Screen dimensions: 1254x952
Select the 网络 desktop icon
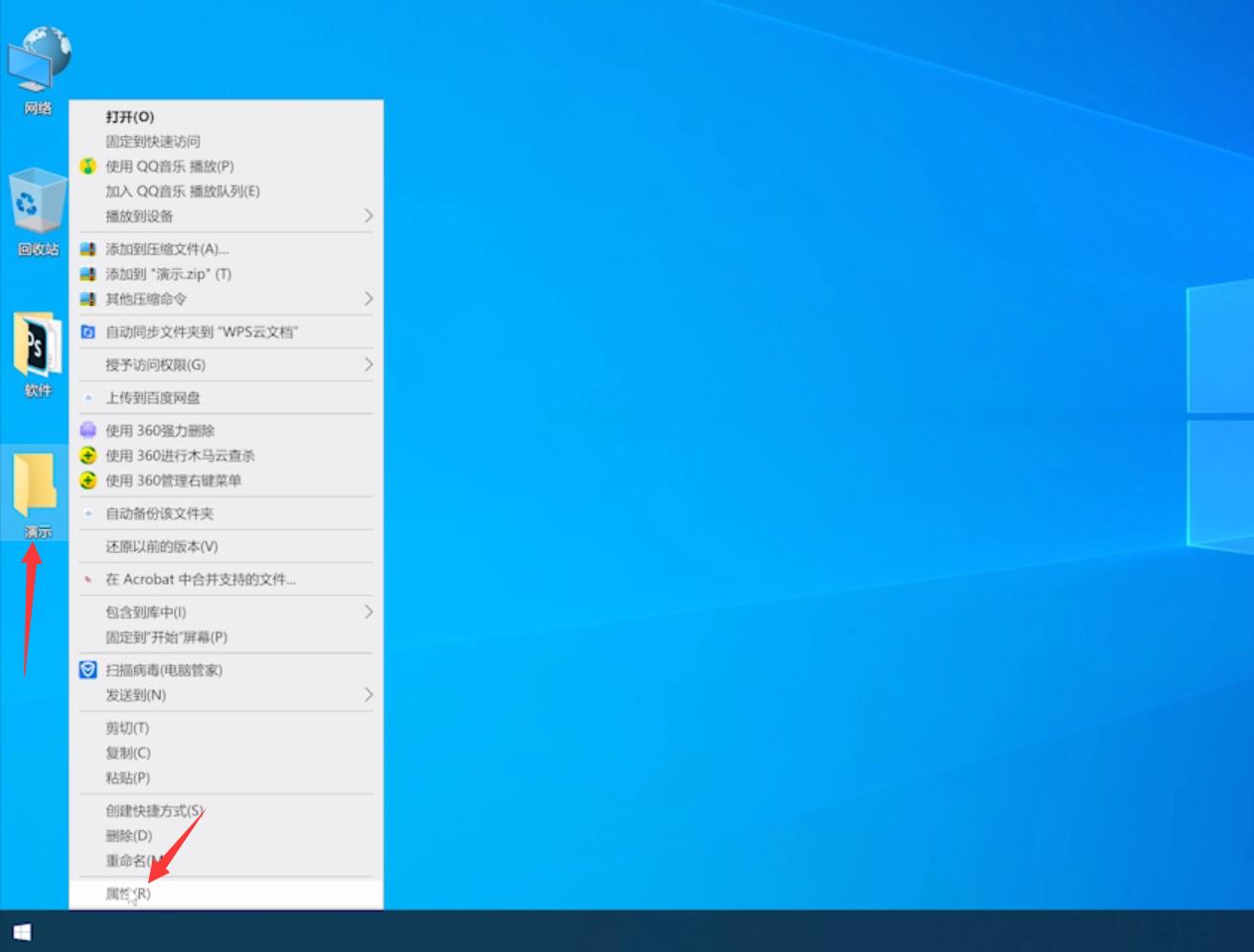click(x=38, y=70)
